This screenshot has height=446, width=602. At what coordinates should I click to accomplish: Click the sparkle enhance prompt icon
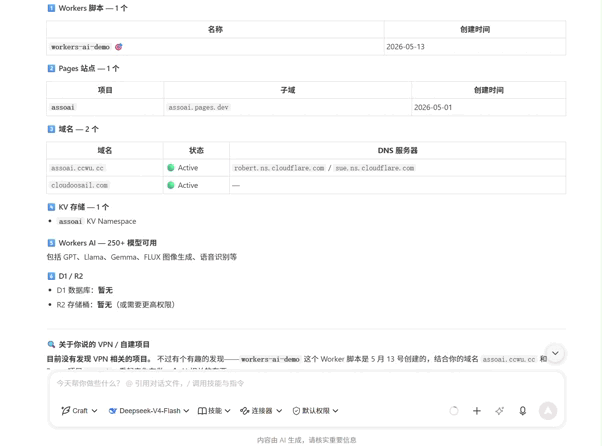pyautogui.click(x=499, y=411)
